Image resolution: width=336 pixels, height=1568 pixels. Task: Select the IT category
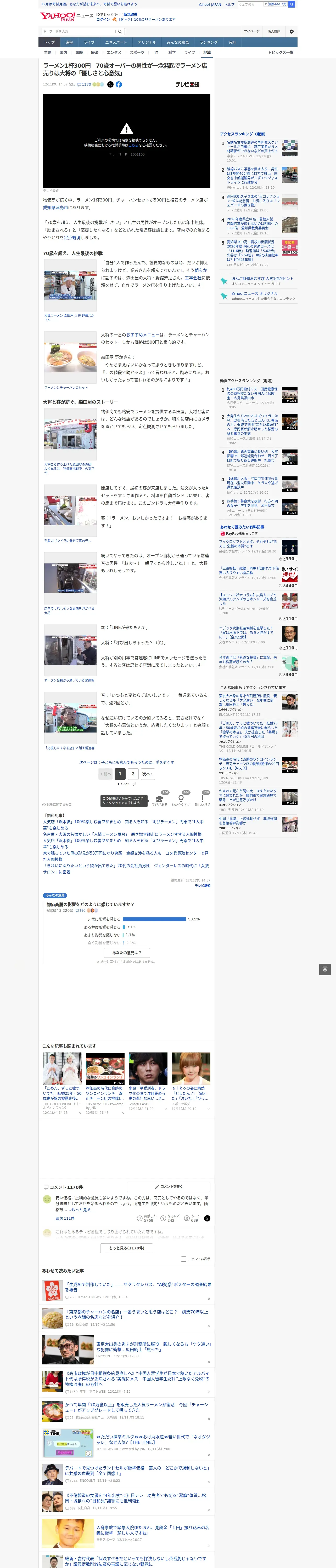pos(156,53)
